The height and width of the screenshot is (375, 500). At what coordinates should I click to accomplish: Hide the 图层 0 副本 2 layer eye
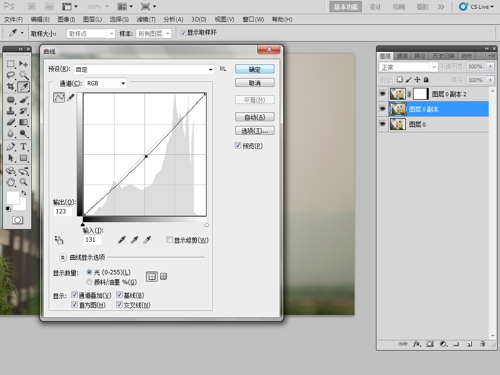point(382,94)
